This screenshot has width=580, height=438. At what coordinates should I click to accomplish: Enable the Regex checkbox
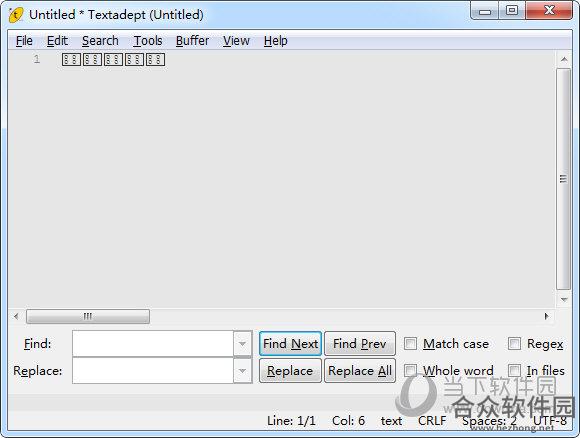[515, 344]
